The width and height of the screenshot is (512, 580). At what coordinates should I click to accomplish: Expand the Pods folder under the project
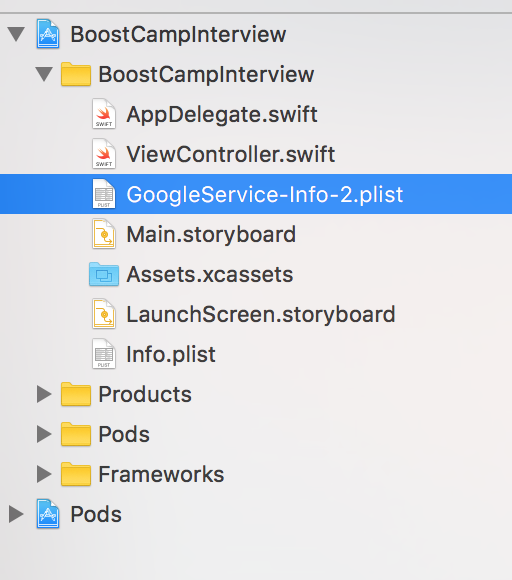(44, 434)
